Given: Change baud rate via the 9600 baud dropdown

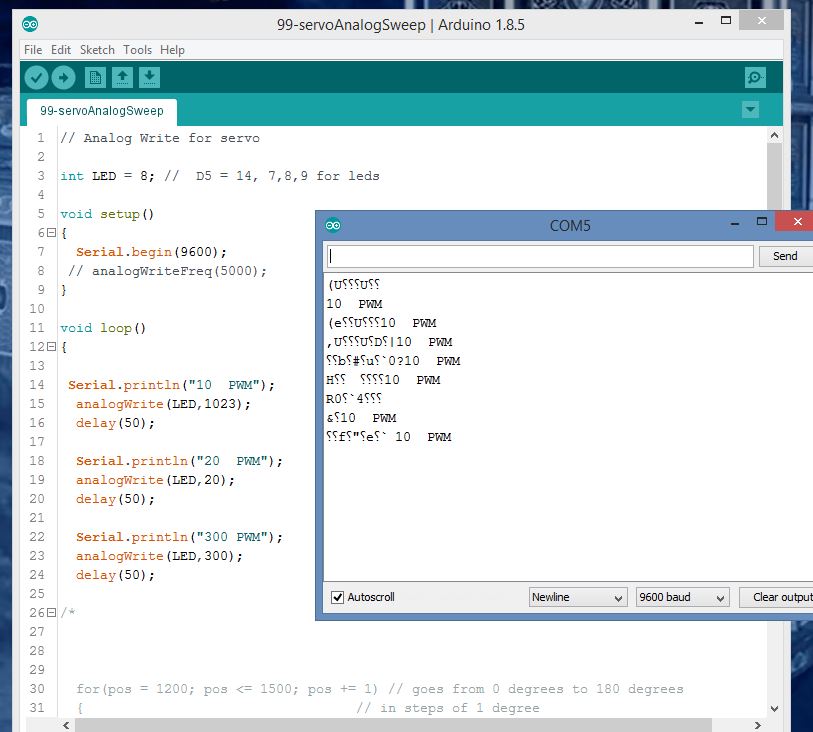Looking at the screenshot, I should (681, 596).
